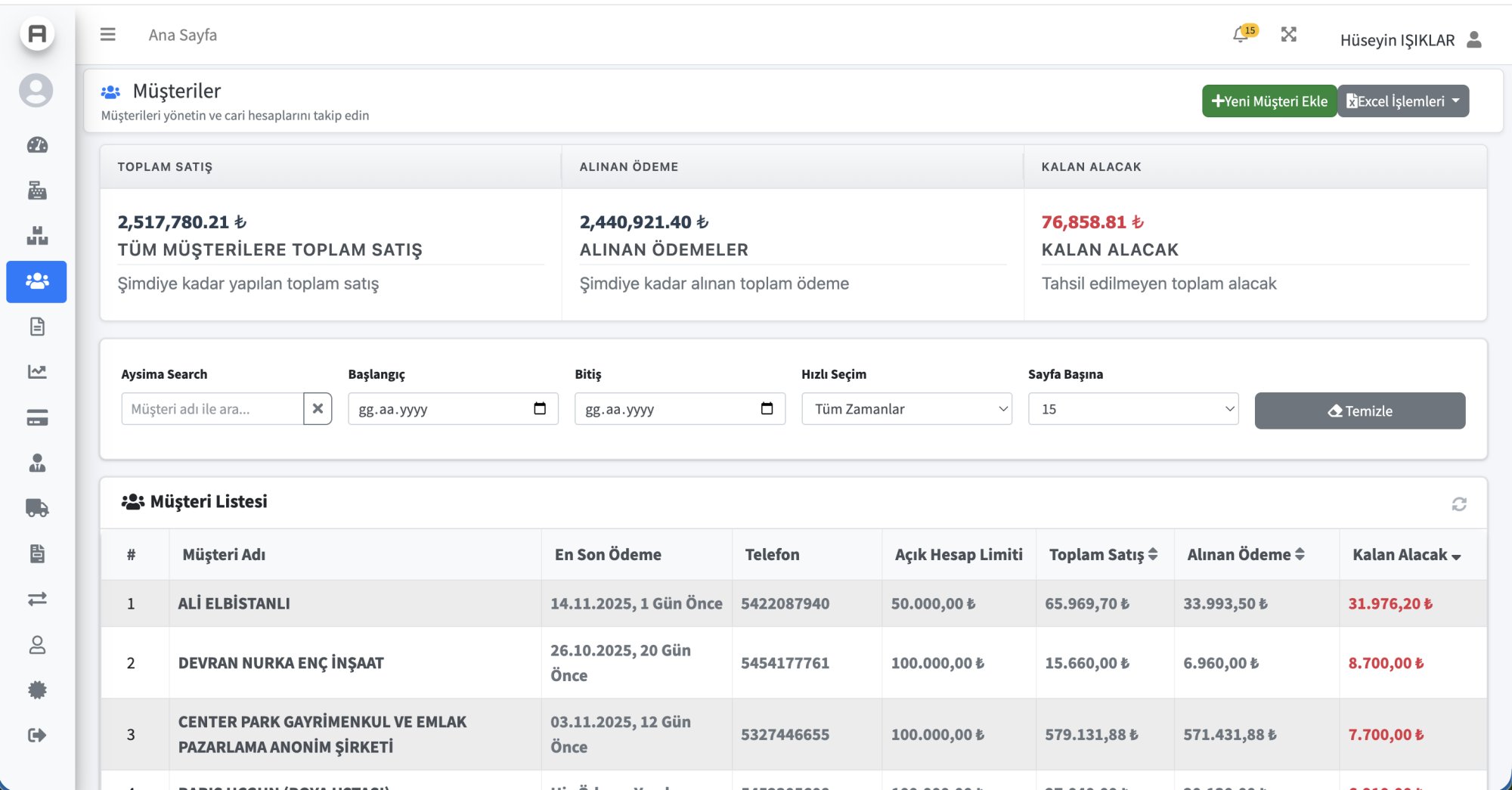Refresh the Müşteri Listesi table
Screen dimensions: 1512x790
pyautogui.click(x=1459, y=504)
